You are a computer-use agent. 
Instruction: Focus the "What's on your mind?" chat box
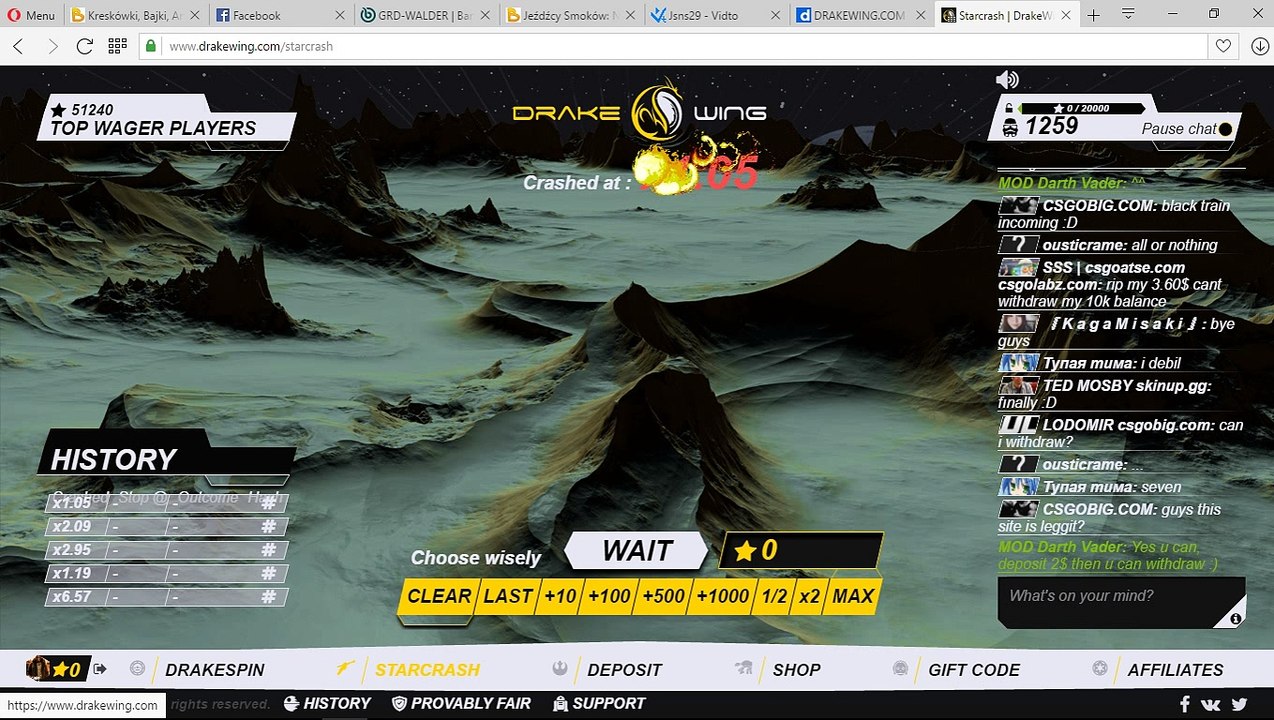click(x=1121, y=602)
